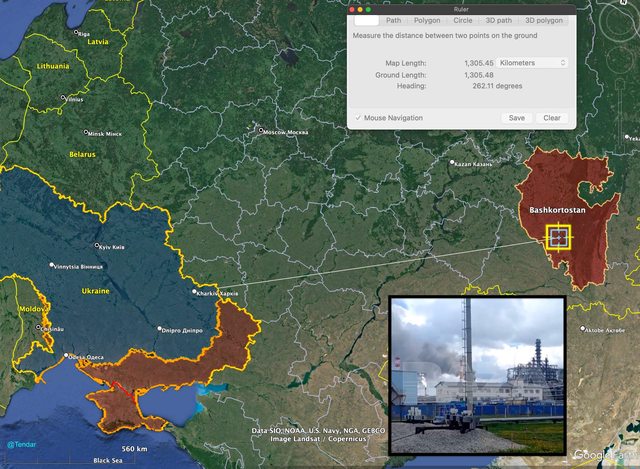Viewport: 640px width, 469px height.
Task: Select the Aktobe placemark icon
Action: click(582, 329)
